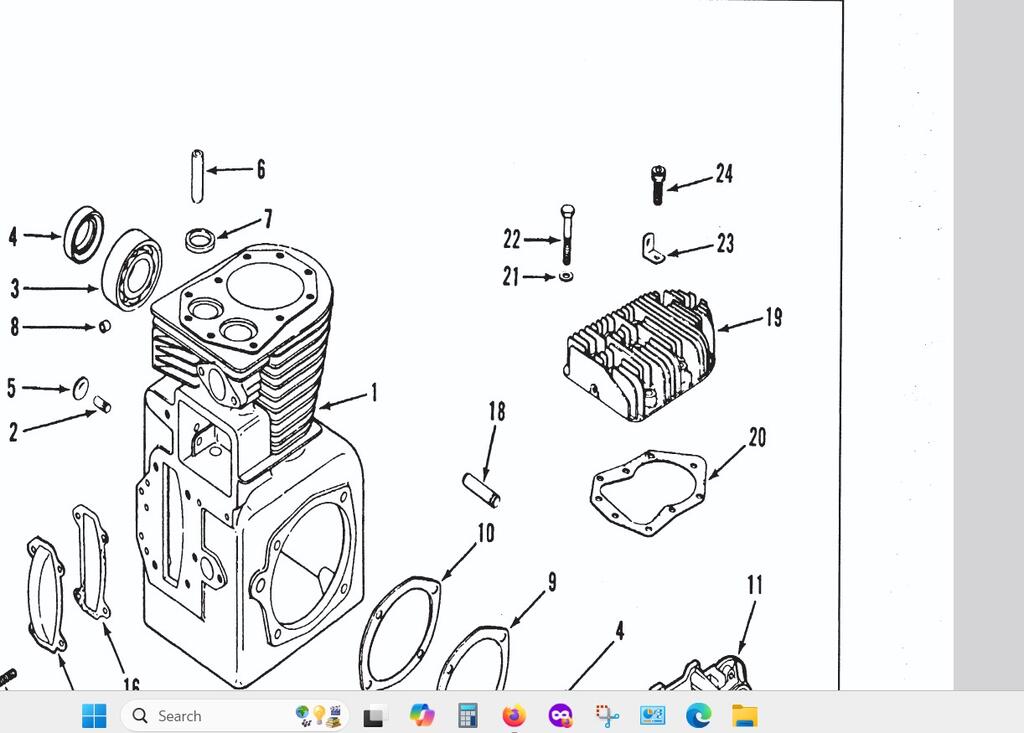Click the crankcase block label 1
The width and height of the screenshot is (1024, 733).
tap(374, 393)
